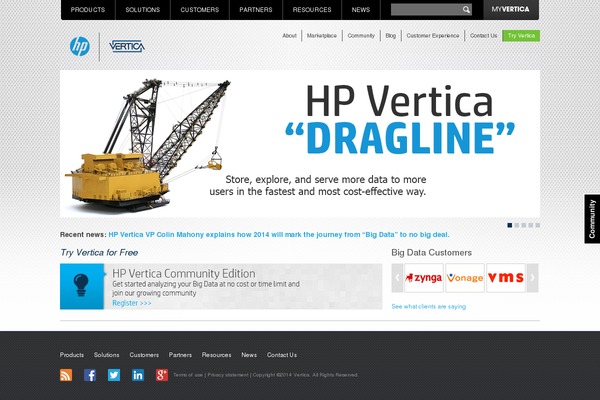Click the lightbulb Community Edition icon
The height and width of the screenshot is (400, 600).
click(82, 286)
